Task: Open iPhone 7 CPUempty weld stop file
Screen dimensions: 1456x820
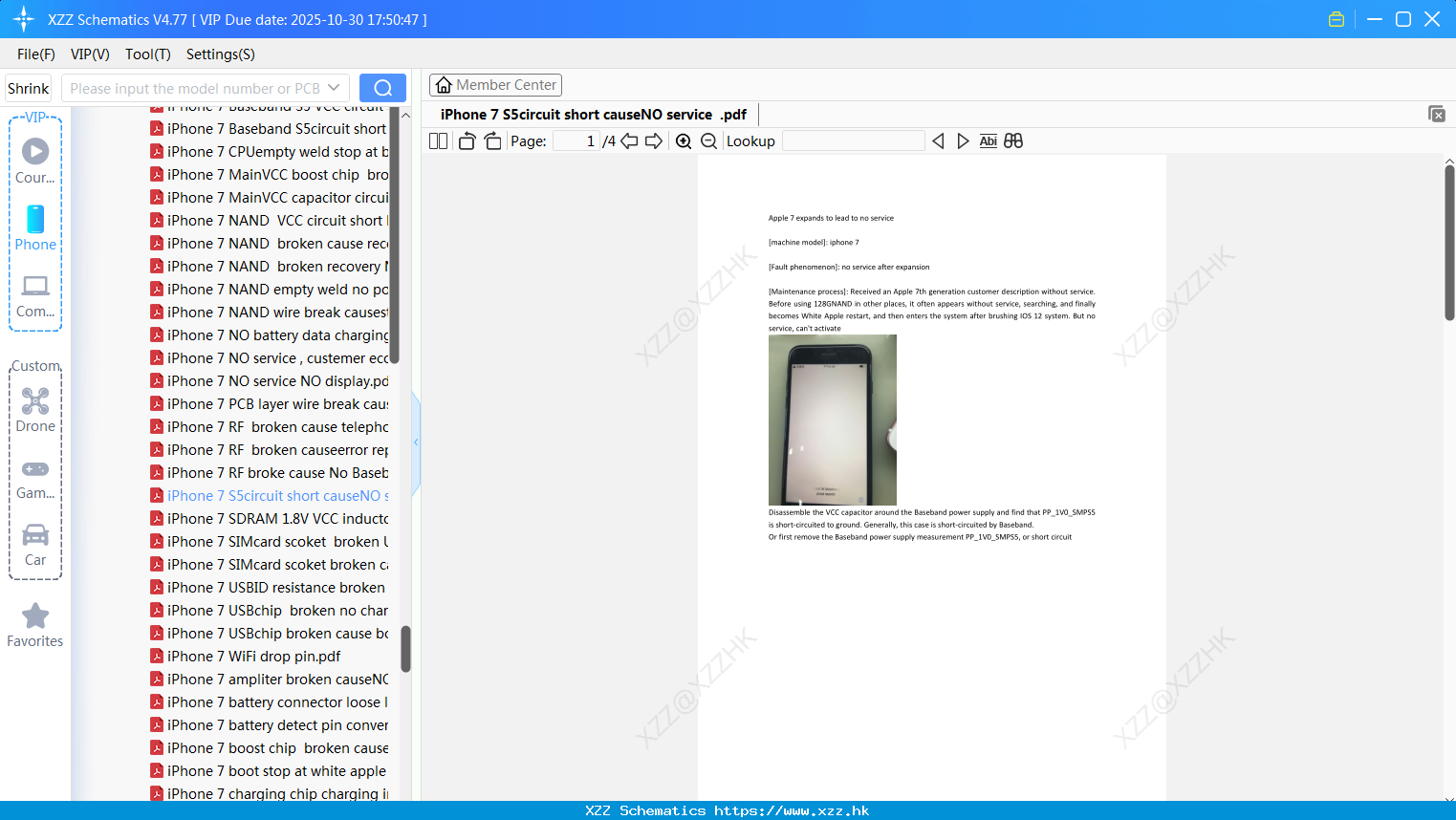Action: pos(270,152)
